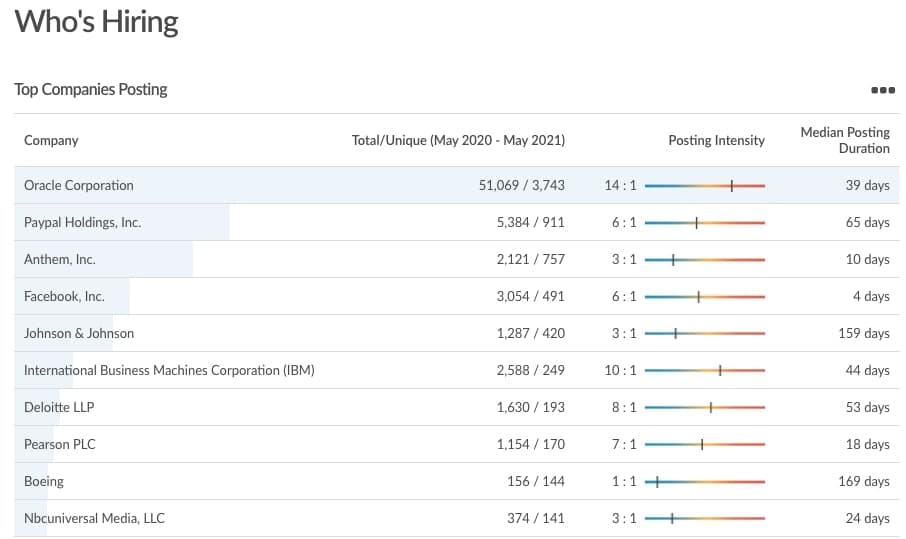
Task: Click the Median Posting Duration header
Action: pos(845,140)
